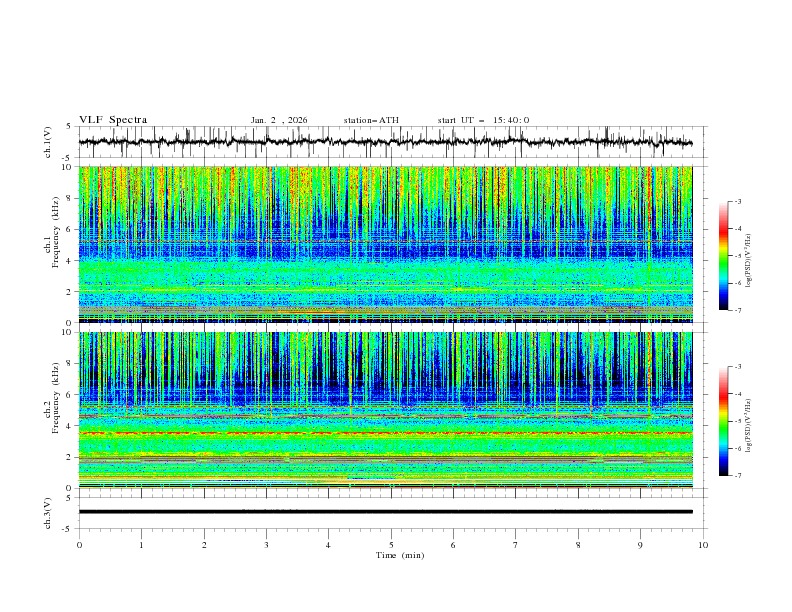Click the upper 'log(PSD)(V²/Hz)' colorbar label
The height and width of the screenshot is (612, 792).
coord(749,261)
